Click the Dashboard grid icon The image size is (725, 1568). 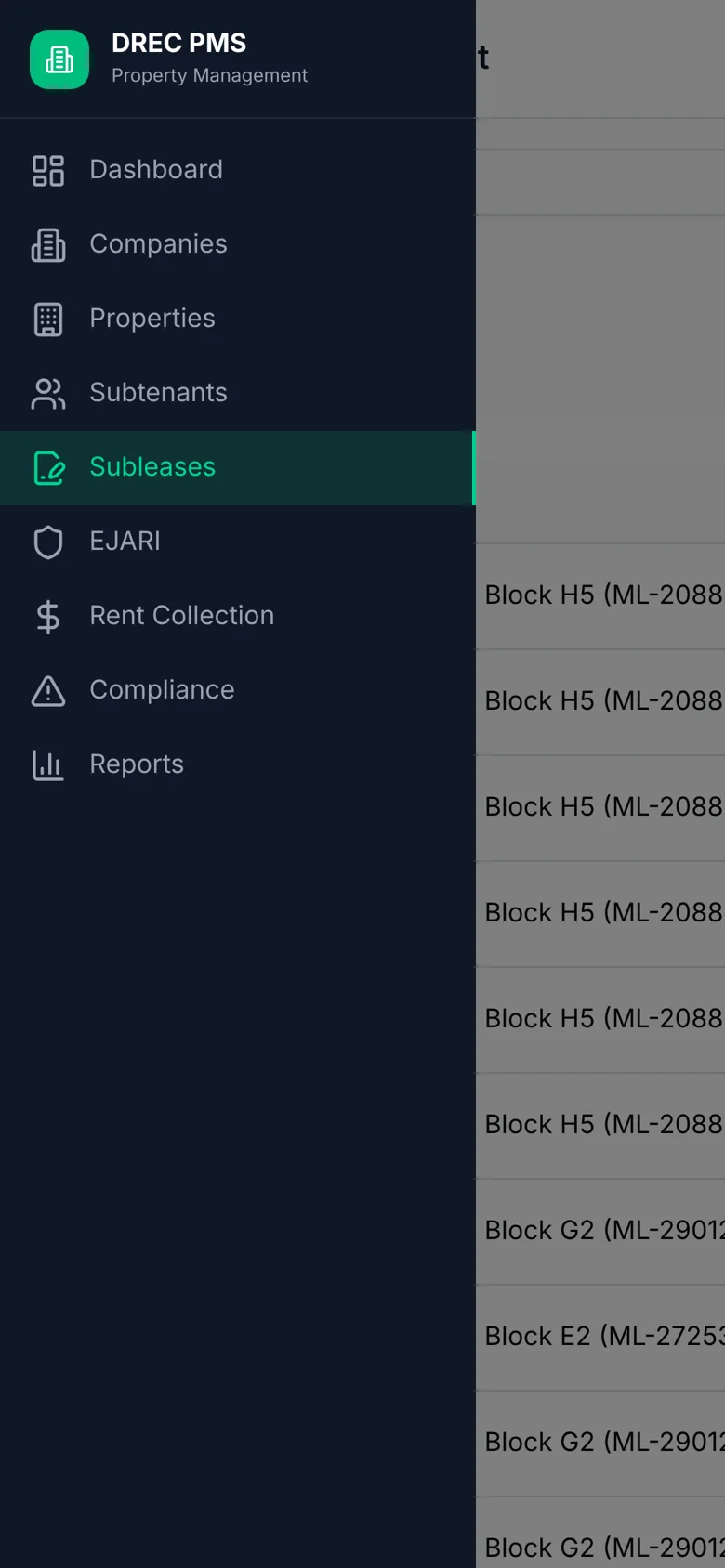(x=48, y=171)
